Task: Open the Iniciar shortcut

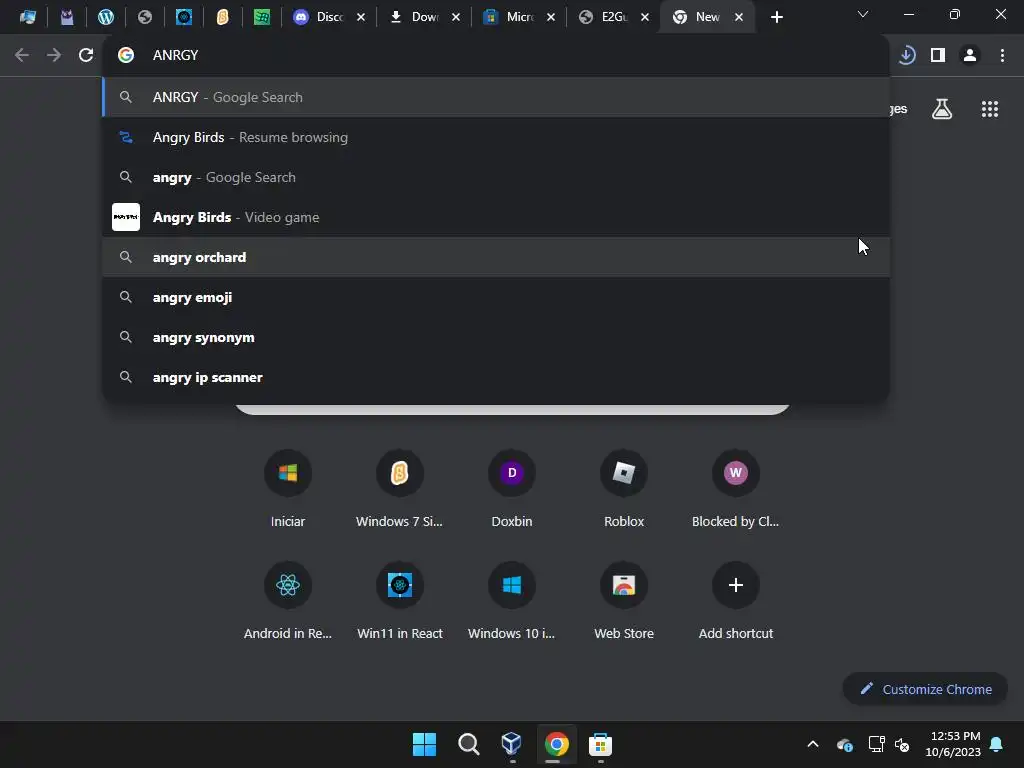Action: 288,488
